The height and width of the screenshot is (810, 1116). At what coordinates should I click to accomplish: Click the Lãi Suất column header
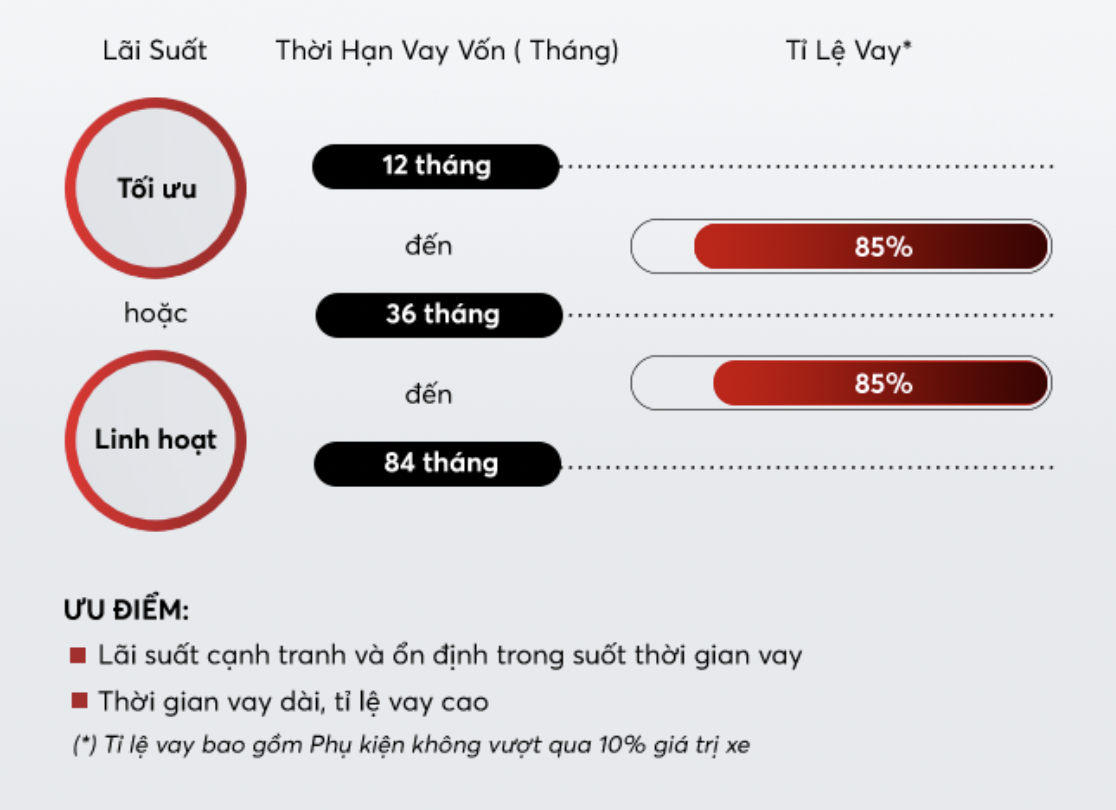[x=155, y=52]
